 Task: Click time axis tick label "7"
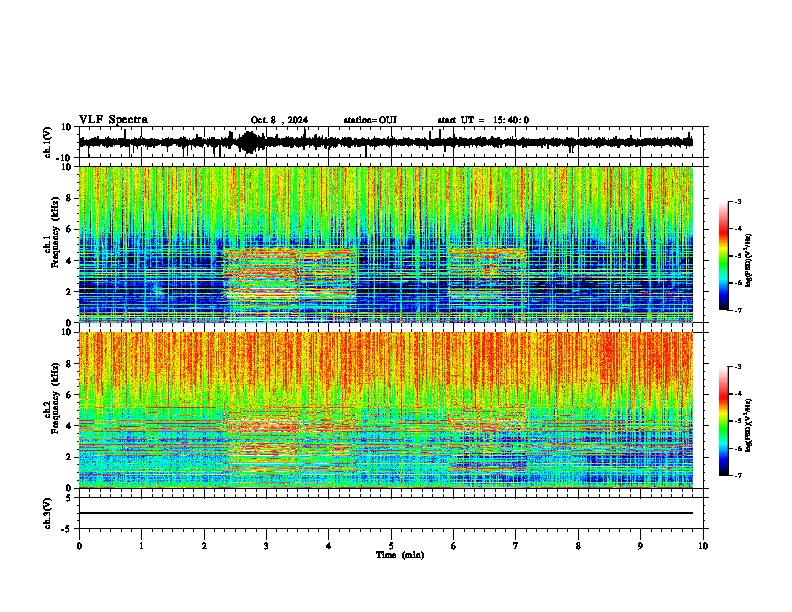tap(516, 546)
